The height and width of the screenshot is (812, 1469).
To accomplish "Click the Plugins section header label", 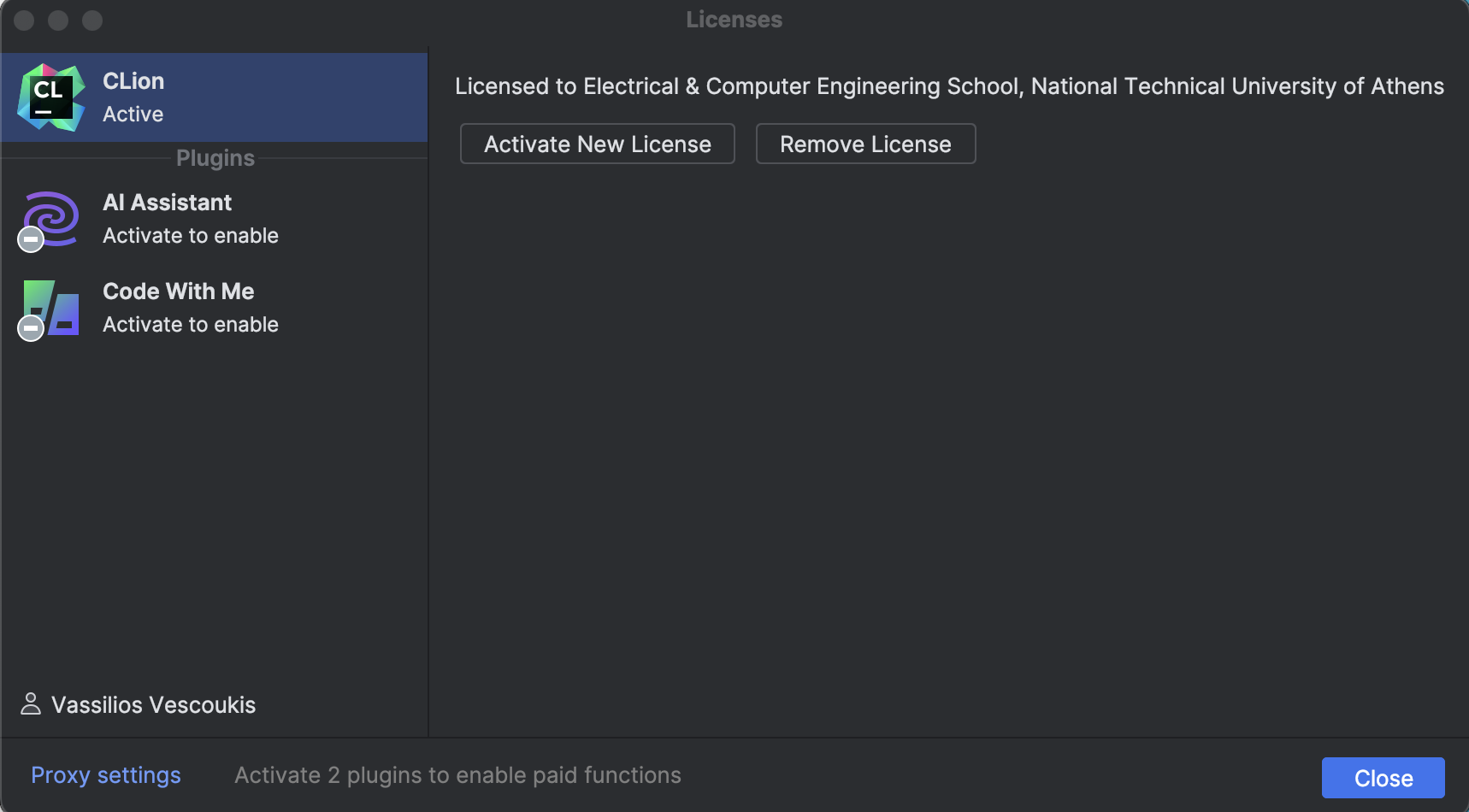I will pos(215,158).
